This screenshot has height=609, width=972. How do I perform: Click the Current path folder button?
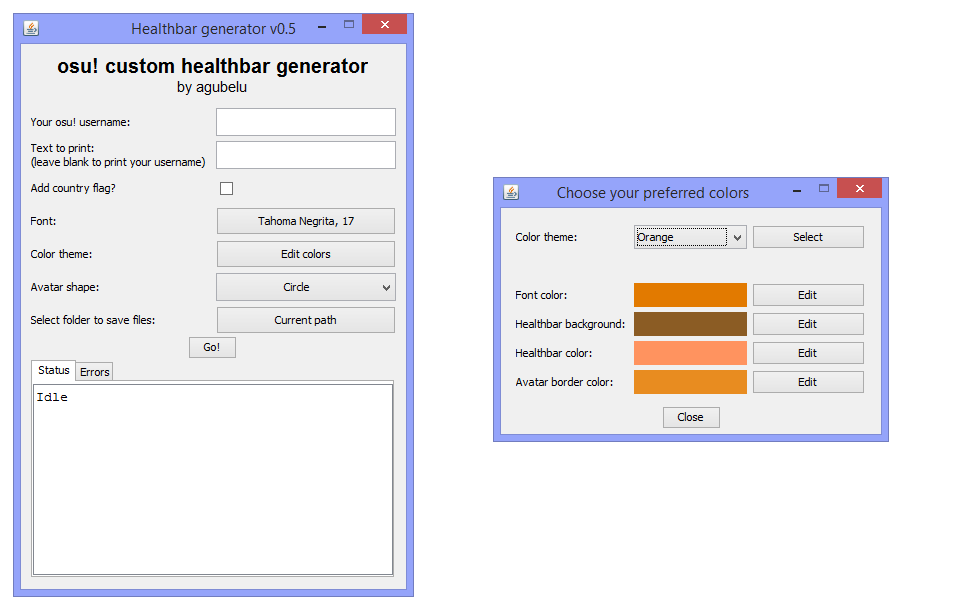[306, 320]
